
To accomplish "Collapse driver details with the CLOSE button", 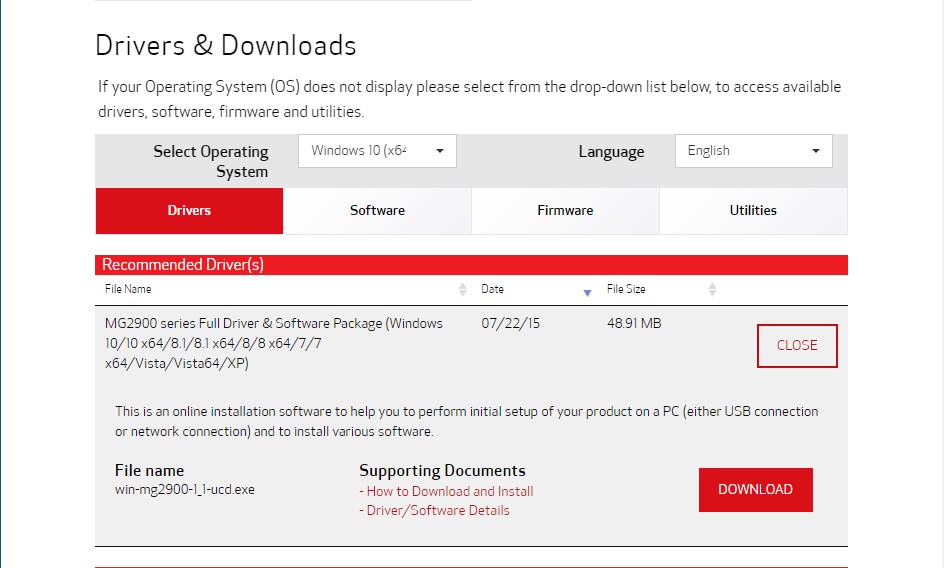I will tap(797, 345).
